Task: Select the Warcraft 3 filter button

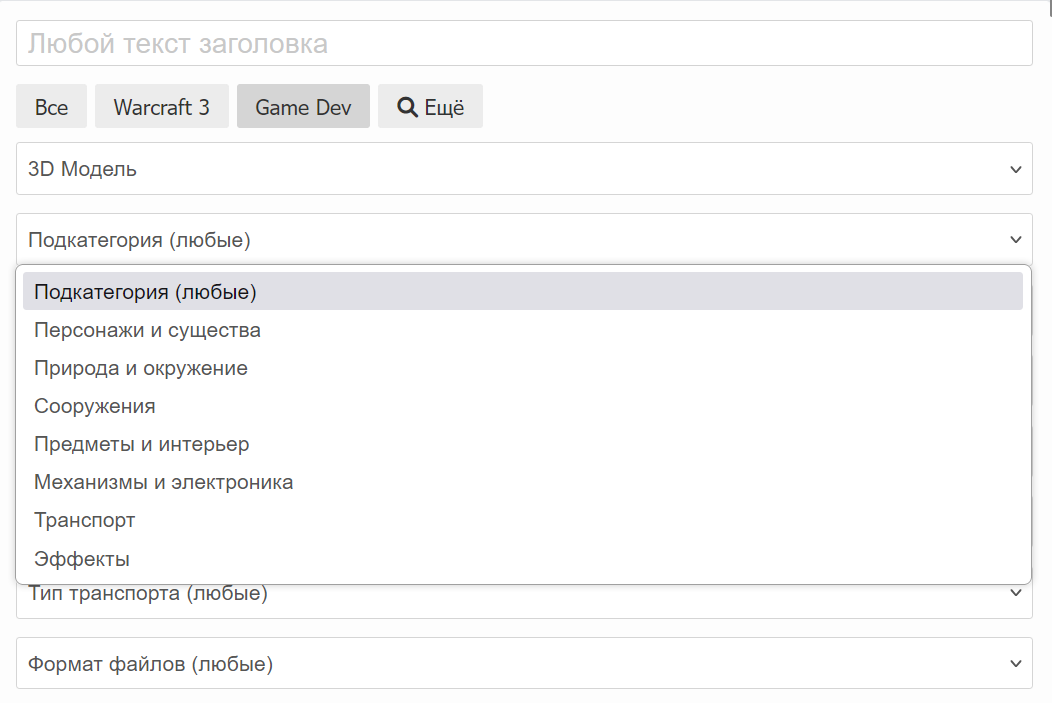Action: pyautogui.click(x=162, y=107)
